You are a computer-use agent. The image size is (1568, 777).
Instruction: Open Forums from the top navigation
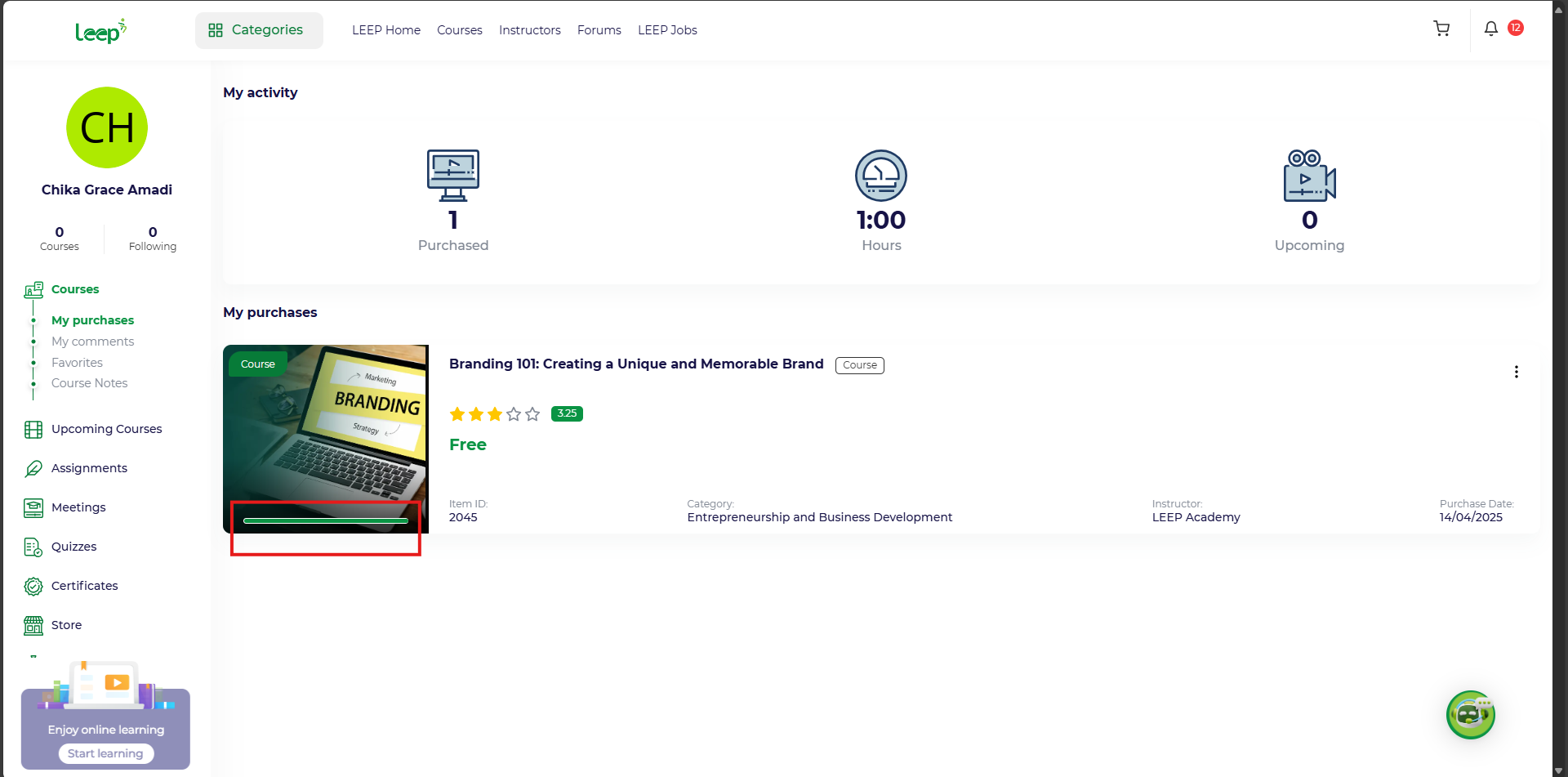tap(599, 30)
